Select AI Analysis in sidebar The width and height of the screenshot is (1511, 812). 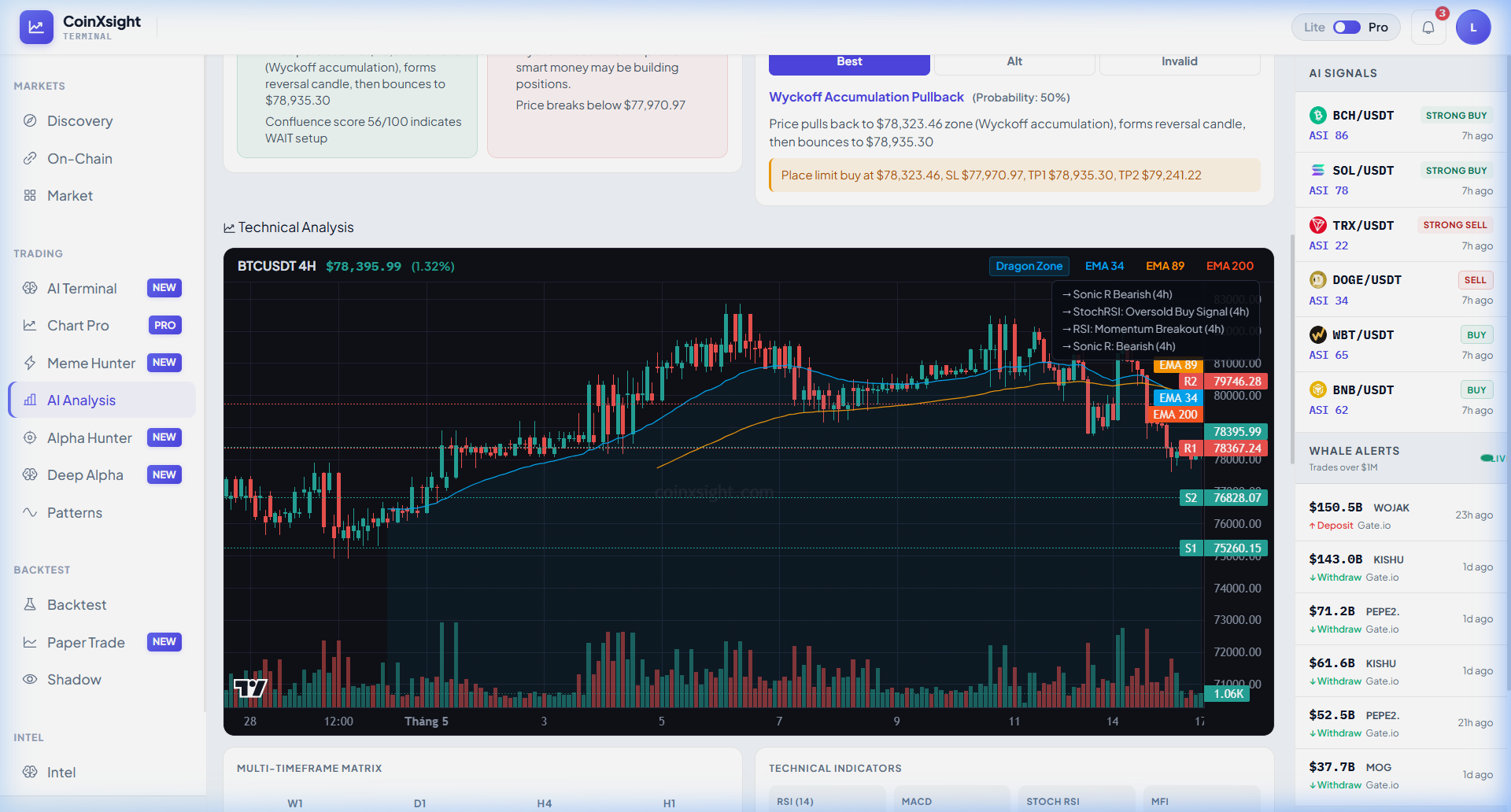tap(102, 400)
